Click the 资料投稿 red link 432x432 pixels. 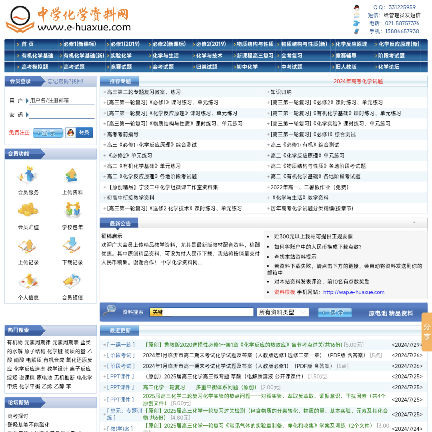point(284,292)
